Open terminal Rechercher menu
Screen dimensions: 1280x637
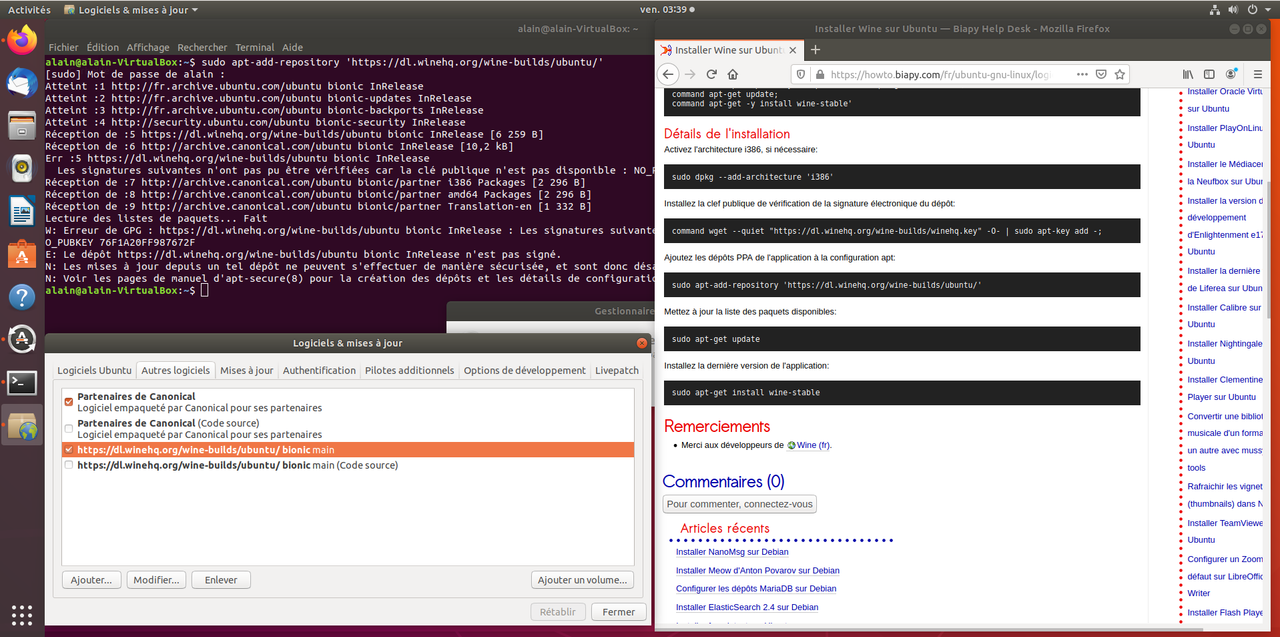click(x=202, y=47)
